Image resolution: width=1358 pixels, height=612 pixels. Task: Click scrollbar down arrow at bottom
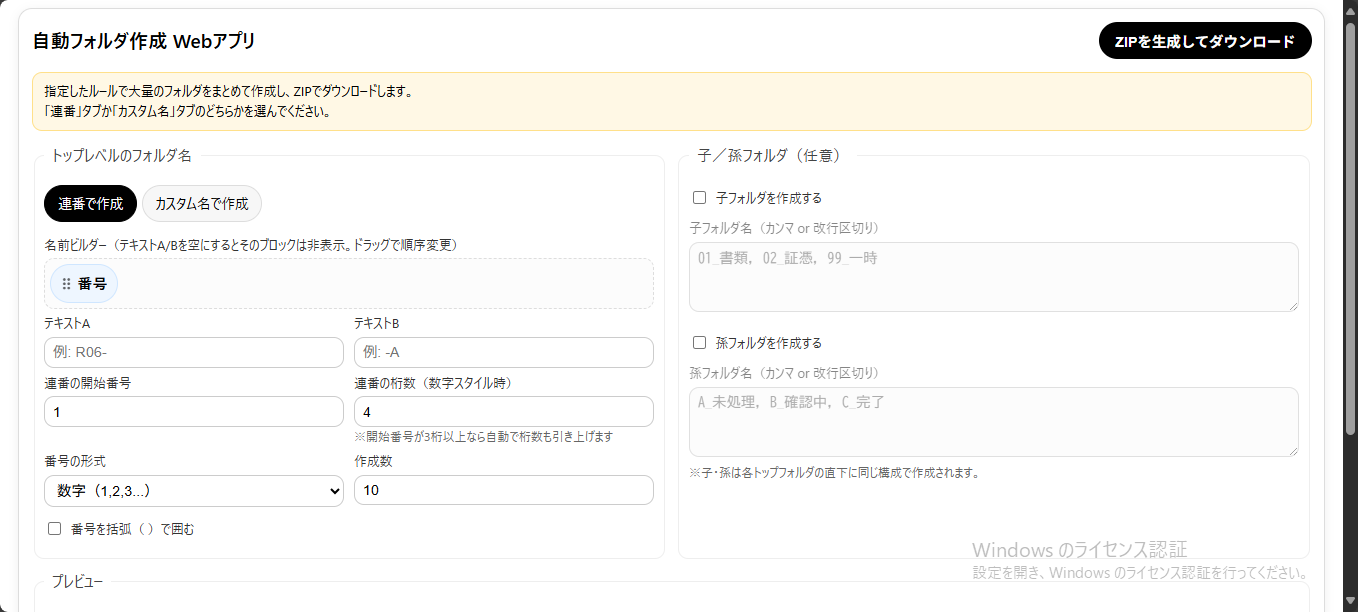click(x=1349, y=603)
